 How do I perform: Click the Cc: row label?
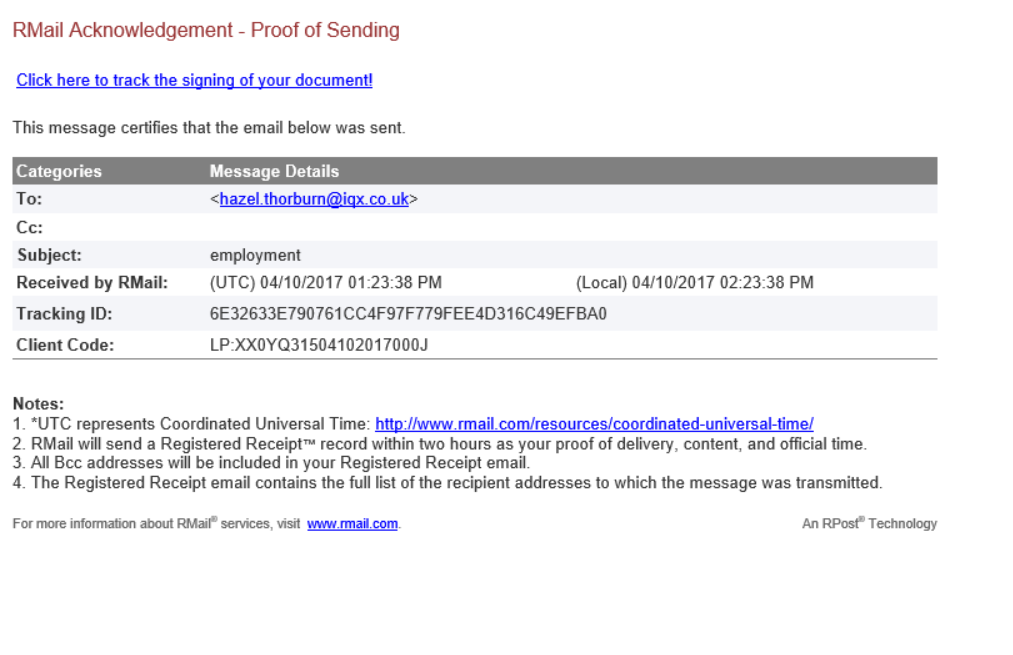pyautogui.click(x=29, y=227)
